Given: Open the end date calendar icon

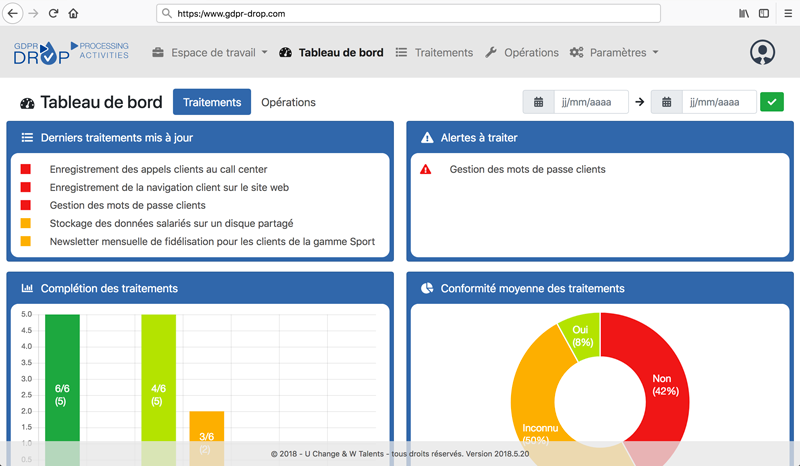Looking at the screenshot, I should pyautogui.click(x=666, y=102).
